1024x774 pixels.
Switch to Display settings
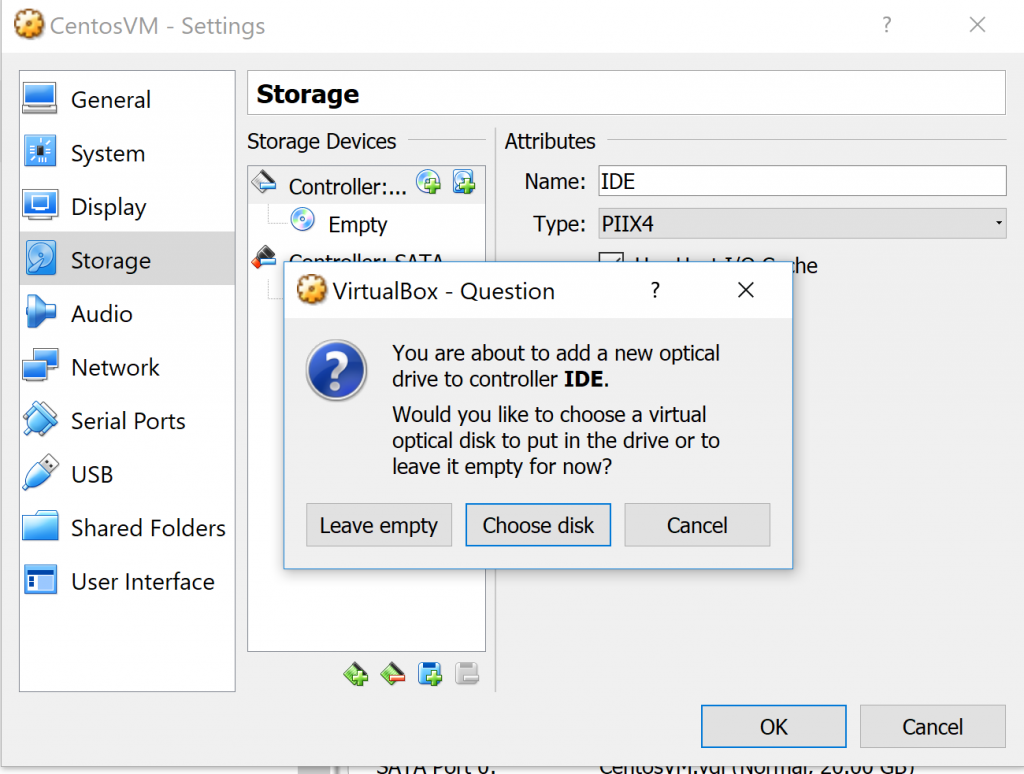click(127, 206)
